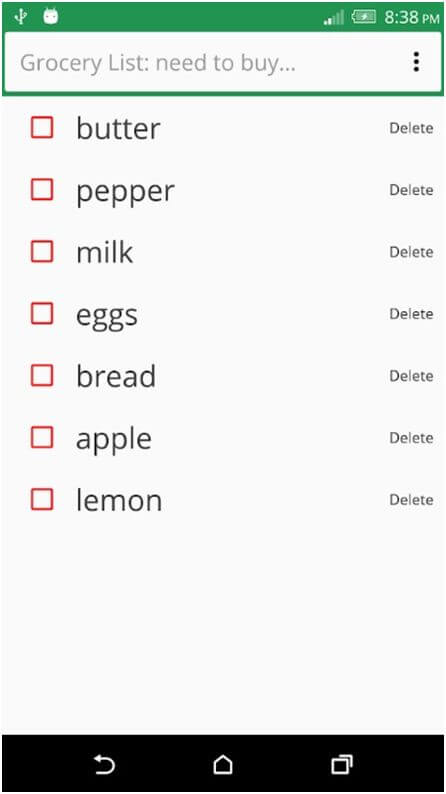Select the bread list item text

tap(116, 376)
